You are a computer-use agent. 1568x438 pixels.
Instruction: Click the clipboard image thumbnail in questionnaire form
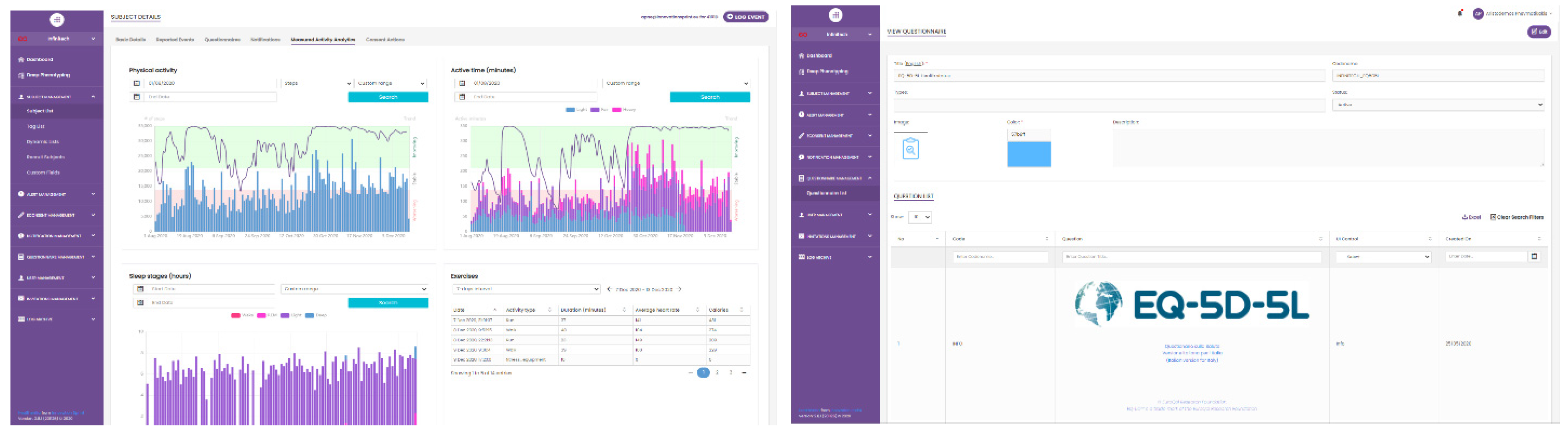pos(910,148)
